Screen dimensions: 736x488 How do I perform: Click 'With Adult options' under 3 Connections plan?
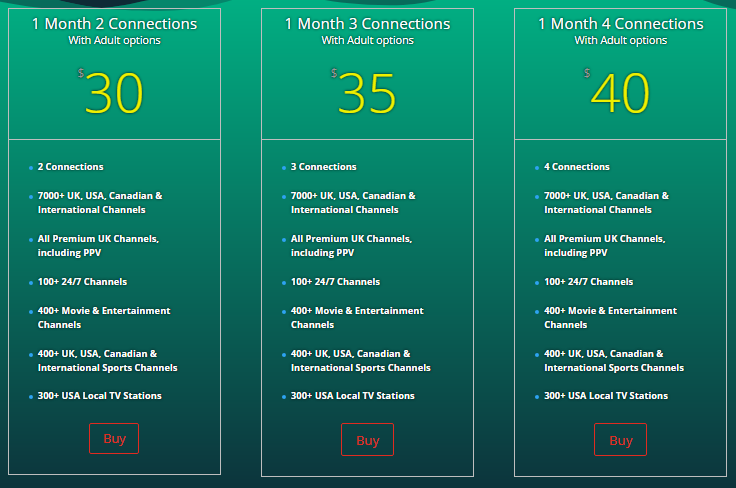(368, 40)
